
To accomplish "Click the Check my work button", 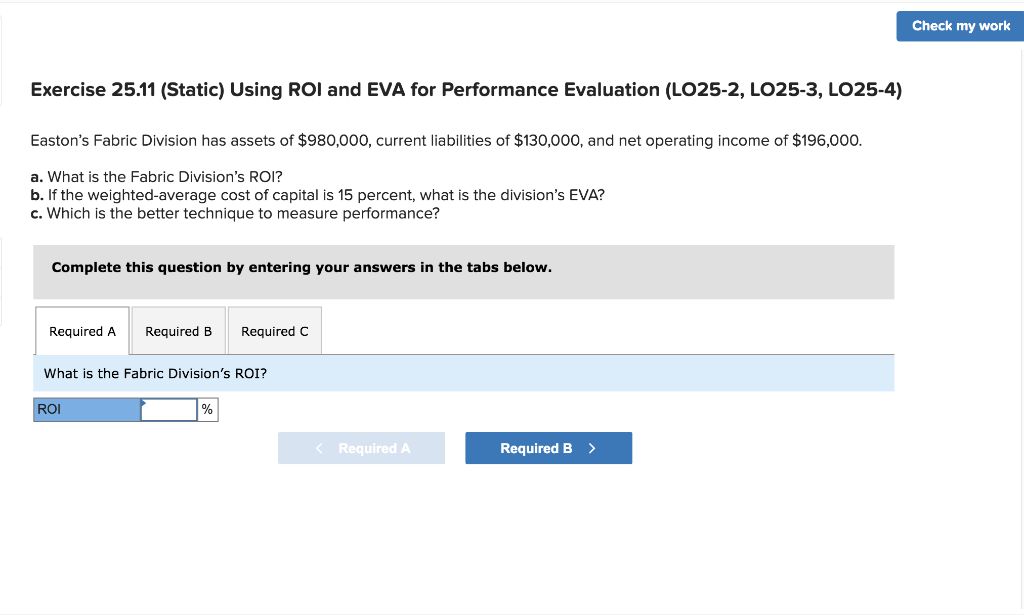I will (x=958, y=26).
